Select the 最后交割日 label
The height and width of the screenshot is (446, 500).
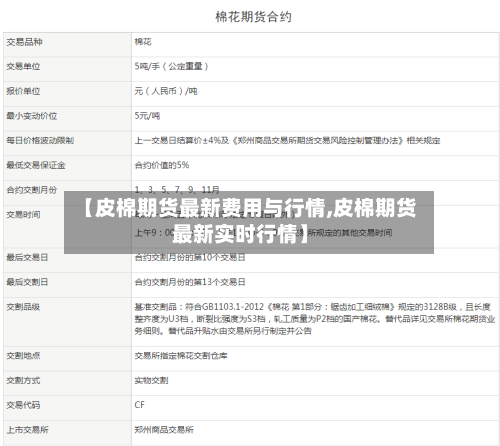pyautogui.click(x=27, y=282)
